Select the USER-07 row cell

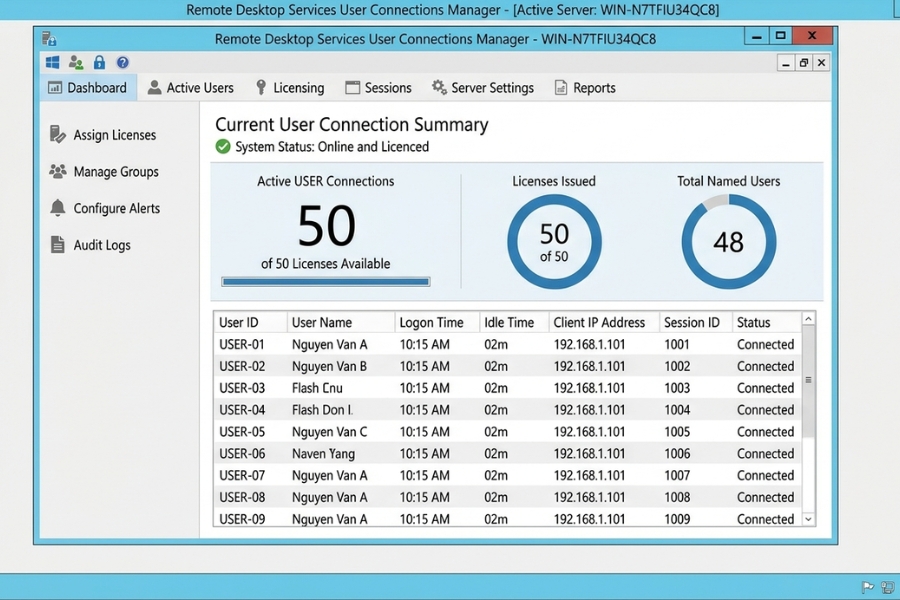(x=242, y=475)
